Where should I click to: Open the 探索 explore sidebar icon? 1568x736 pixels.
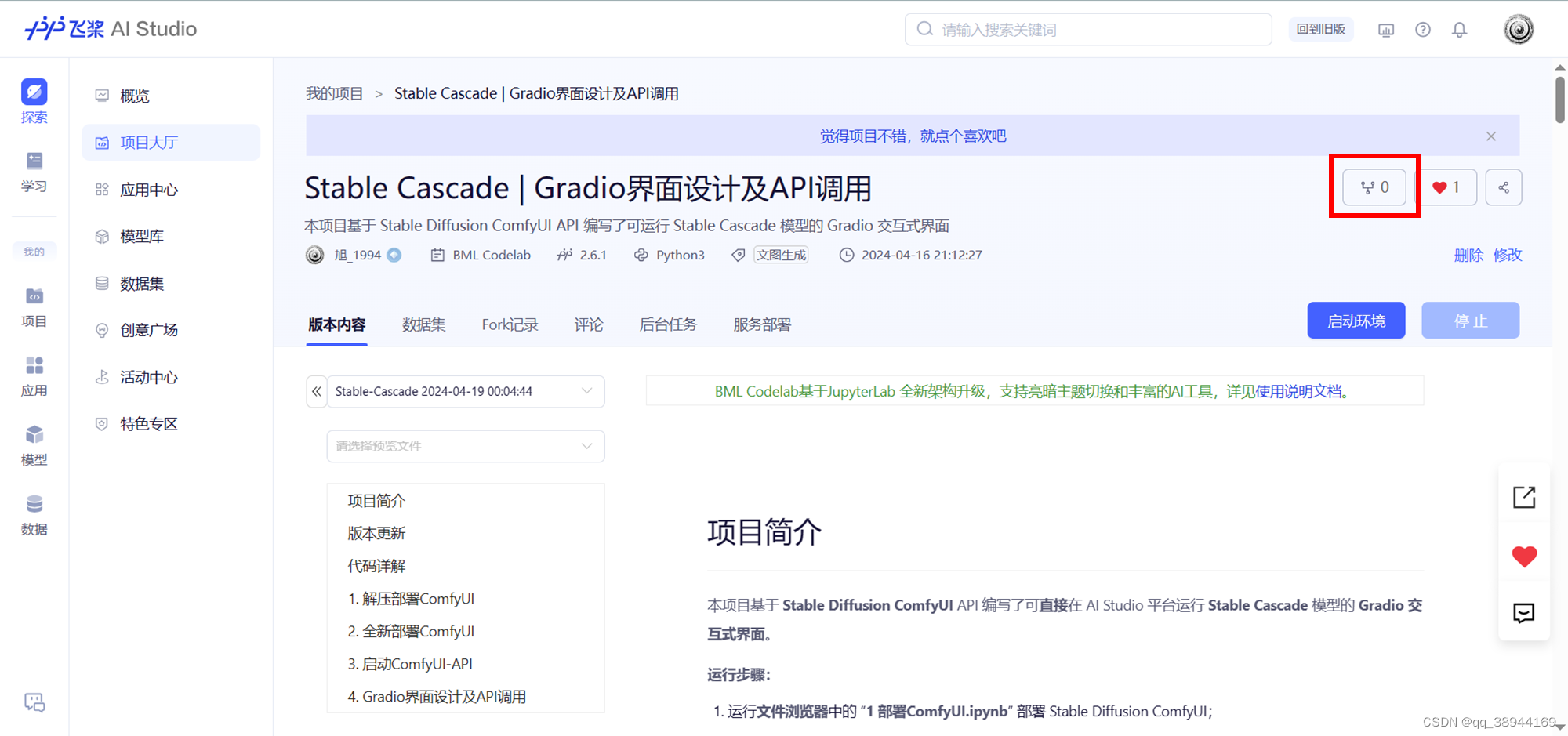pos(34,101)
